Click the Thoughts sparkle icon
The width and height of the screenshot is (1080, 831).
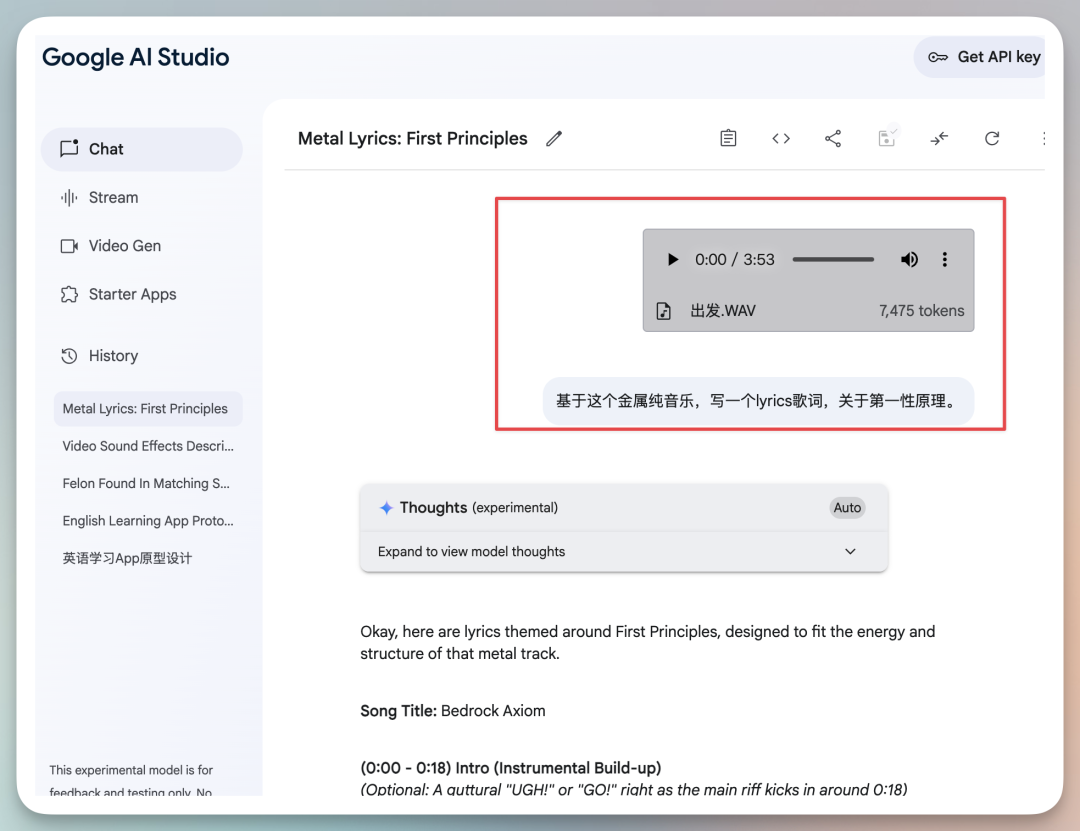pos(386,508)
